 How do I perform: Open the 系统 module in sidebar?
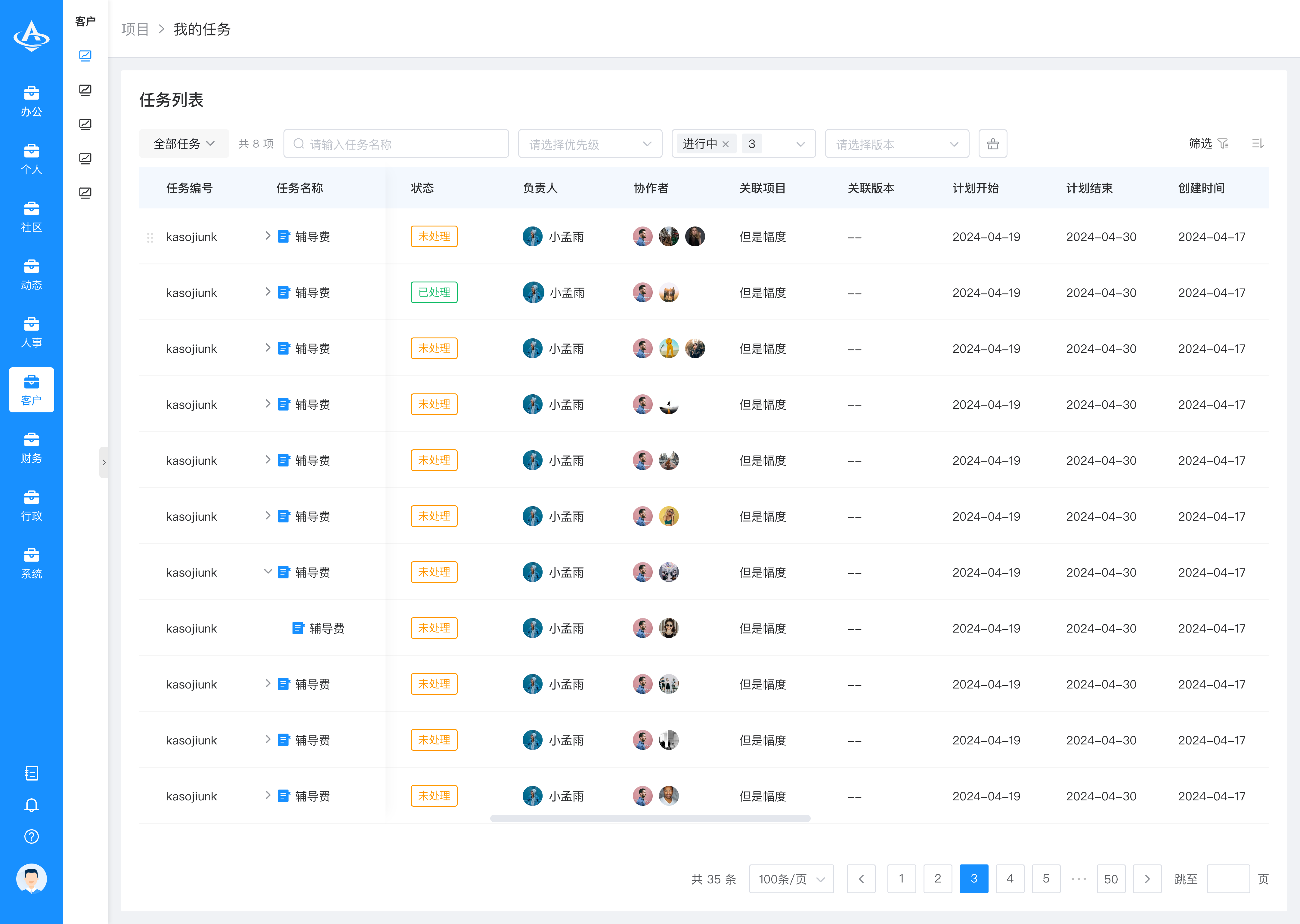[31, 564]
